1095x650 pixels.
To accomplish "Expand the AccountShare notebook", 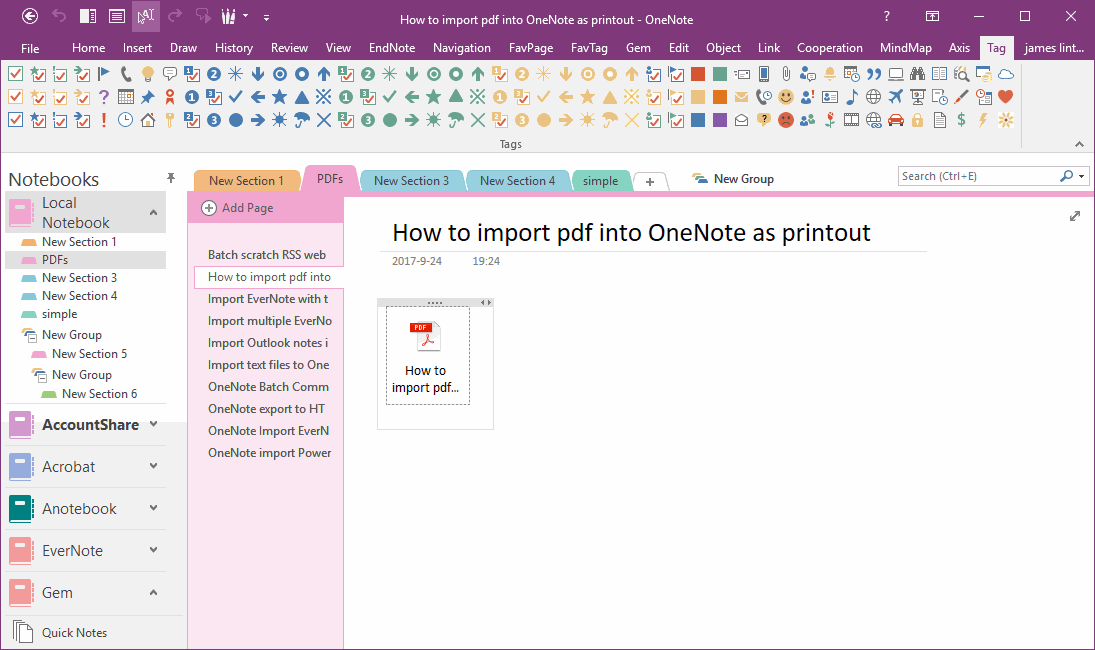I will coord(154,424).
